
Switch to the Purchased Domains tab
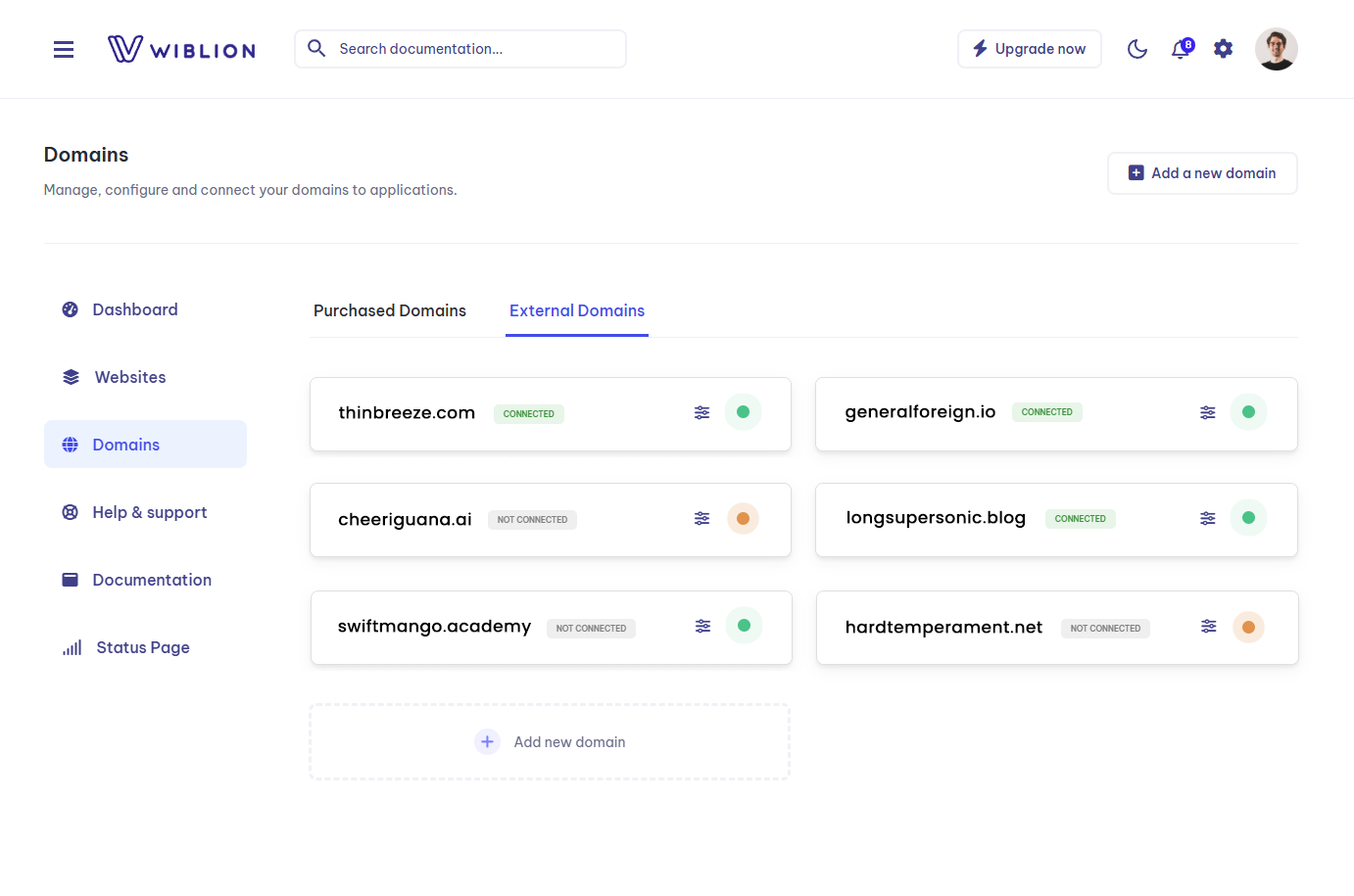(389, 310)
